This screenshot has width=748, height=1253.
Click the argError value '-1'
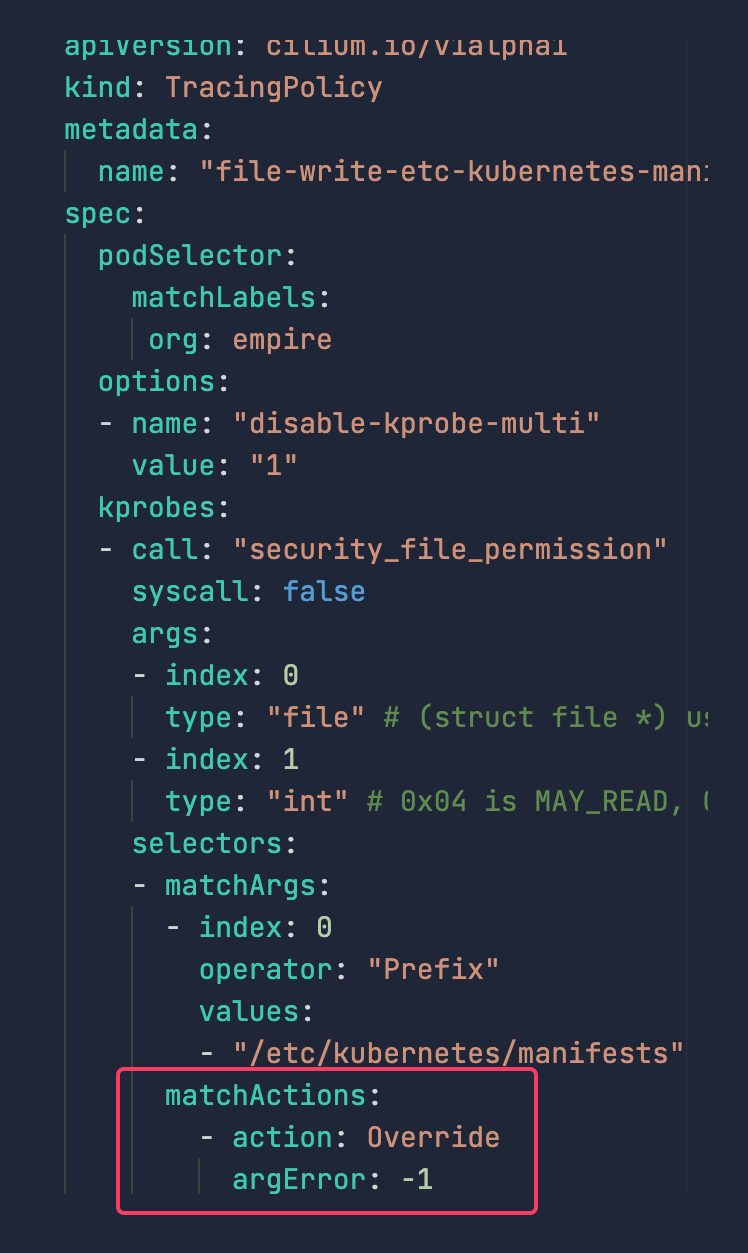click(x=416, y=1180)
